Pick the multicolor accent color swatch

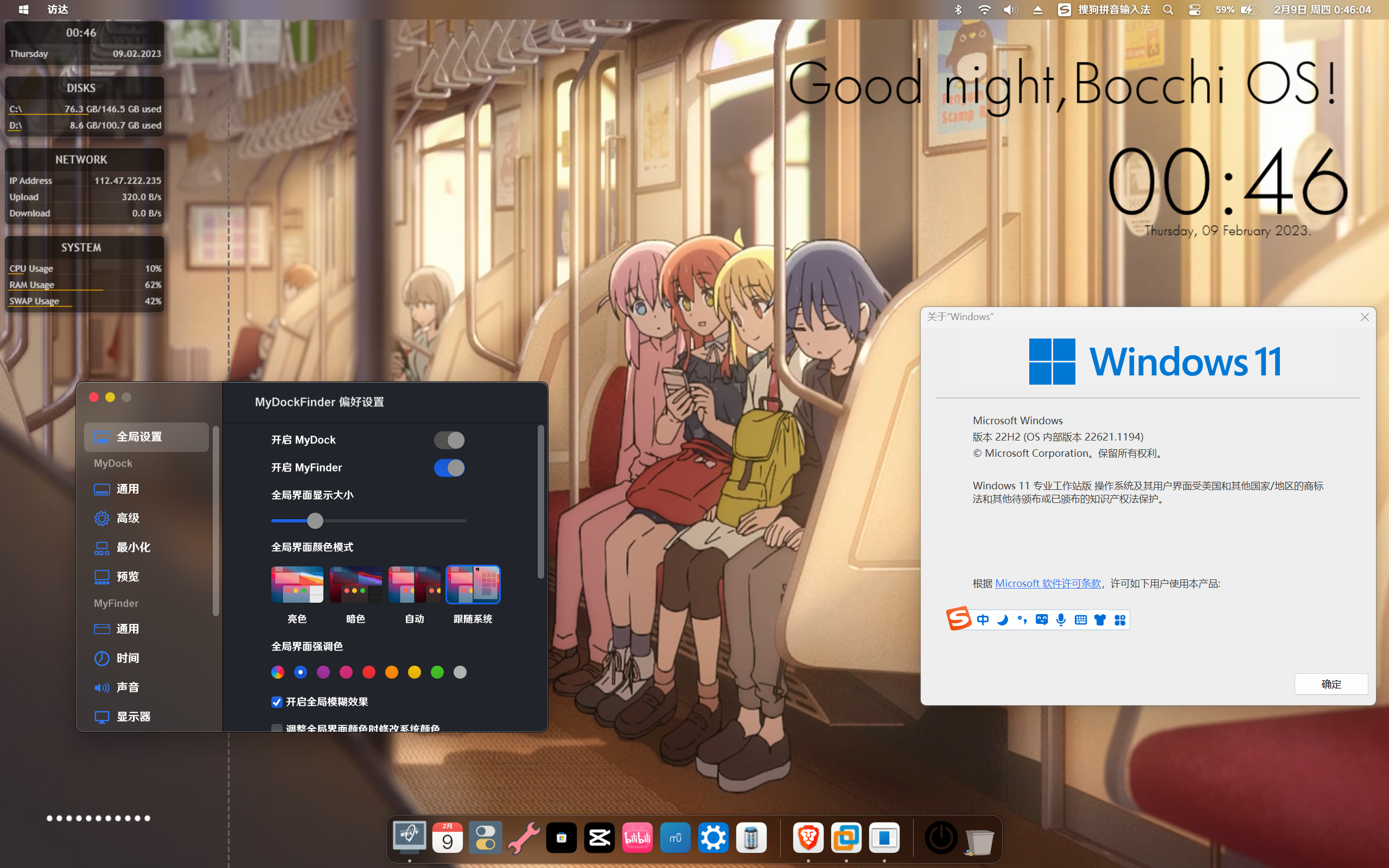click(x=278, y=672)
